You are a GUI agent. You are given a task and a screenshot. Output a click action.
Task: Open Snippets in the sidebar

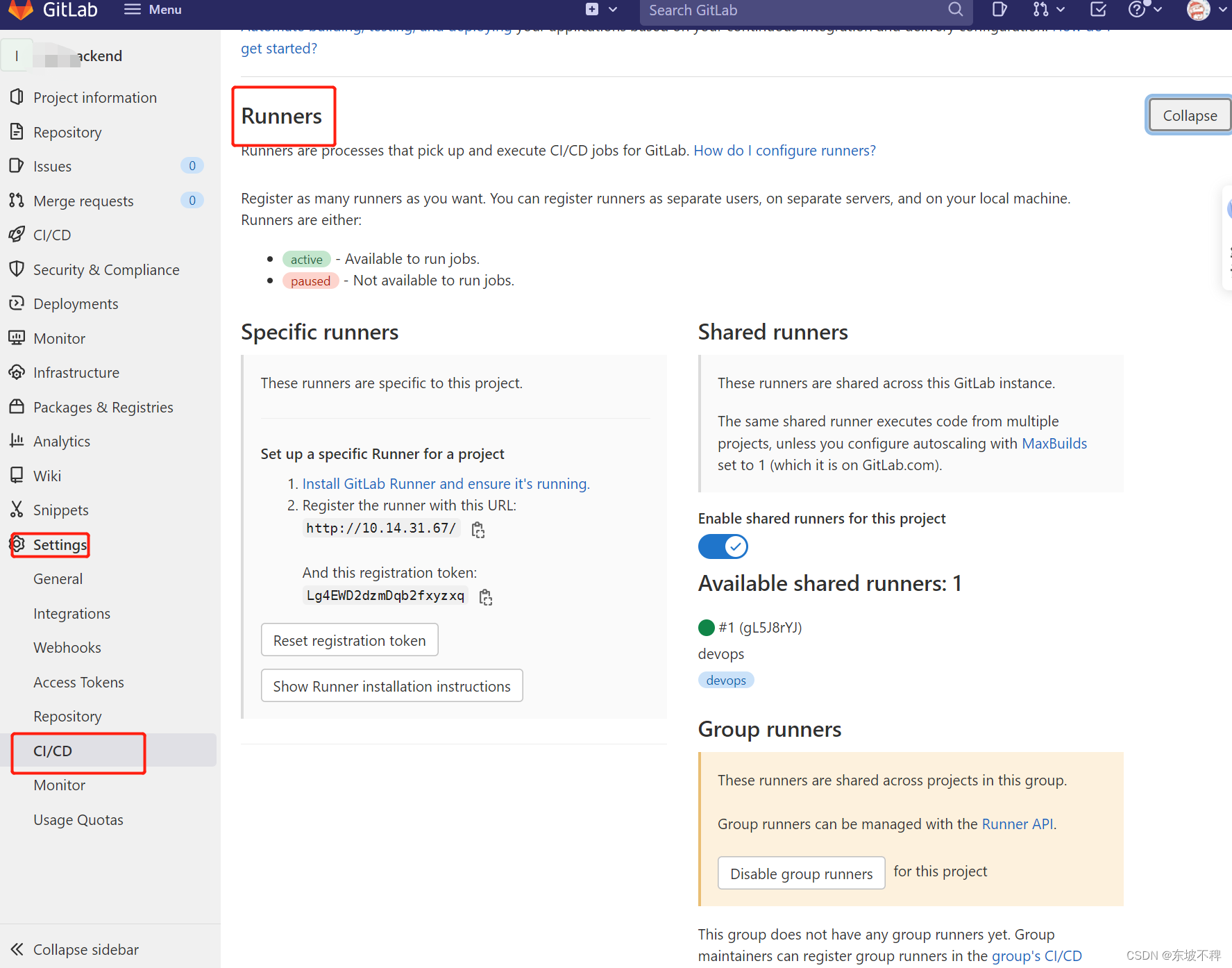pyautogui.click(x=61, y=510)
